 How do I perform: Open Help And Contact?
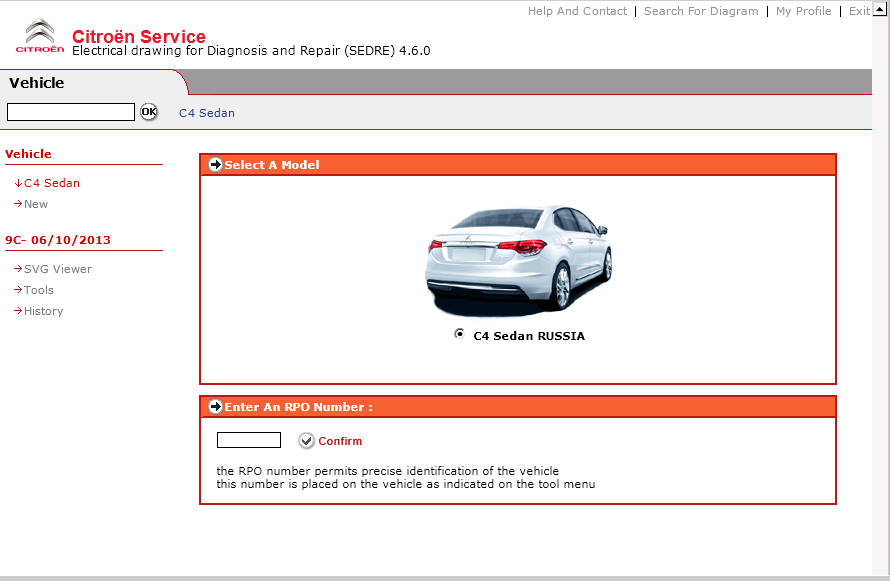click(x=577, y=11)
